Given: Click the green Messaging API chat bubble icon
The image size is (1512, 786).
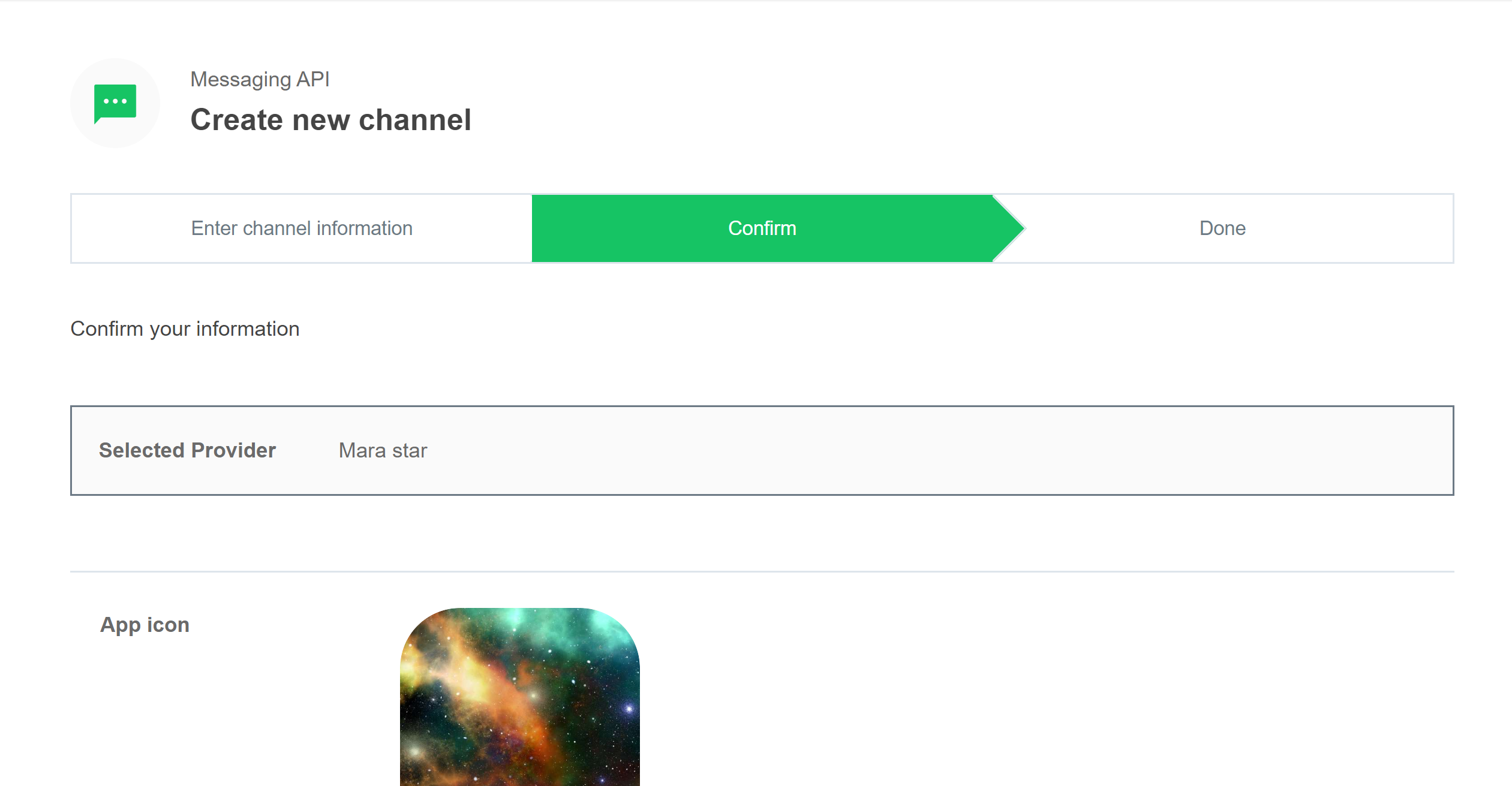Looking at the screenshot, I should (x=115, y=104).
